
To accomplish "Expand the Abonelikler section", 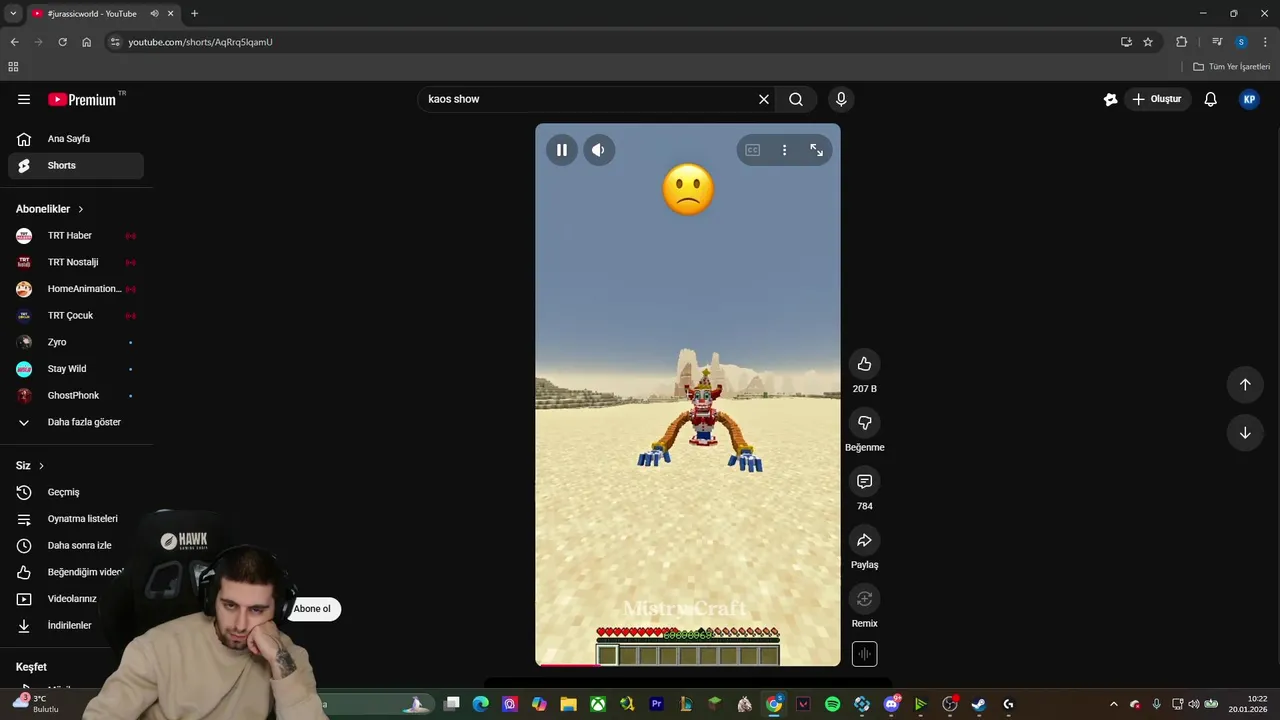I will [50, 209].
